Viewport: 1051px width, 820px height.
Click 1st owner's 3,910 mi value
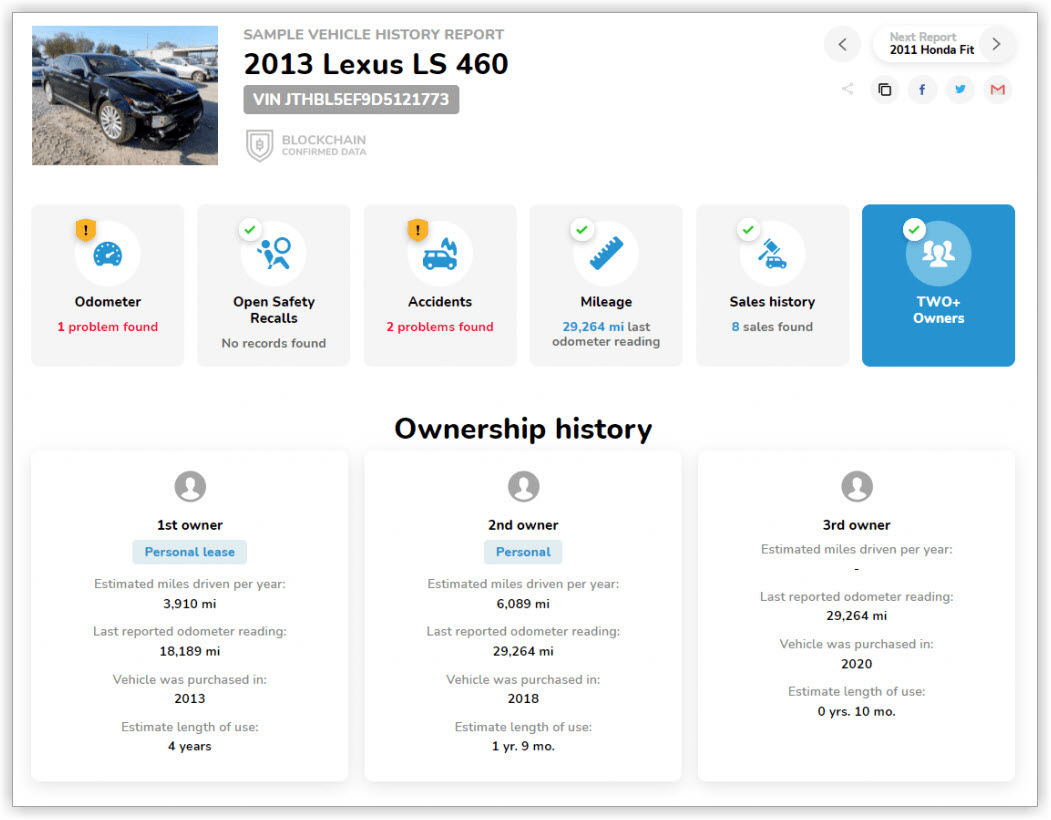pos(190,604)
